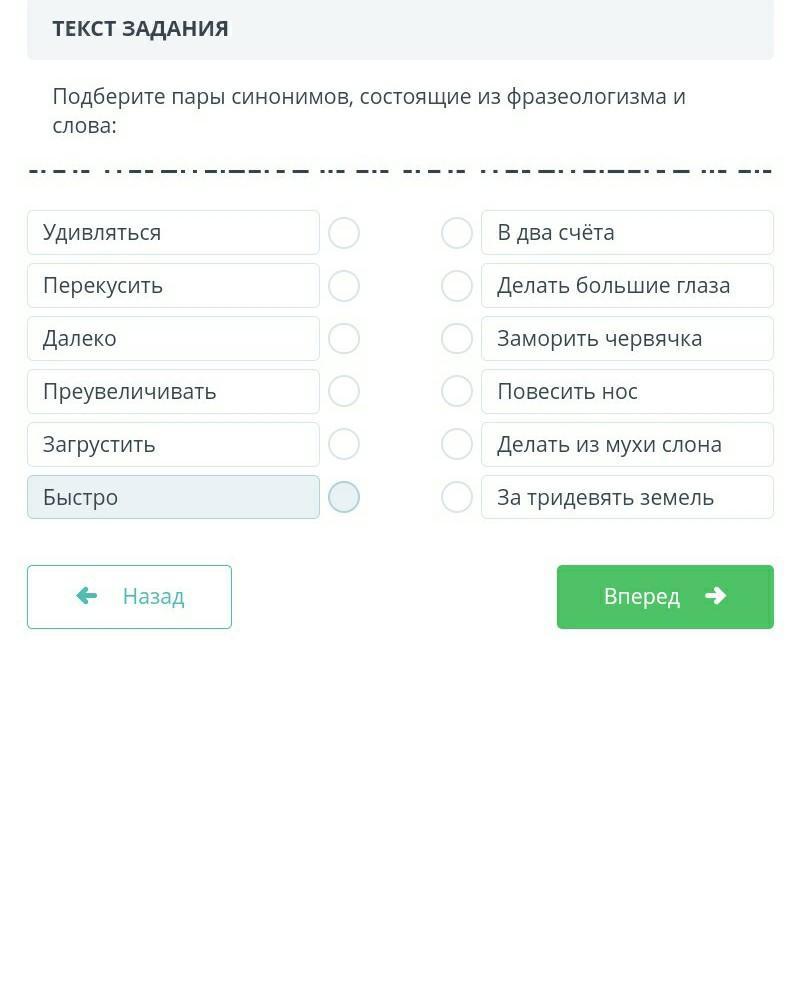Image resolution: width=800 pixels, height=992 pixels.
Task: Click the Заморить червячка phrase box
Action: [627, 339]
